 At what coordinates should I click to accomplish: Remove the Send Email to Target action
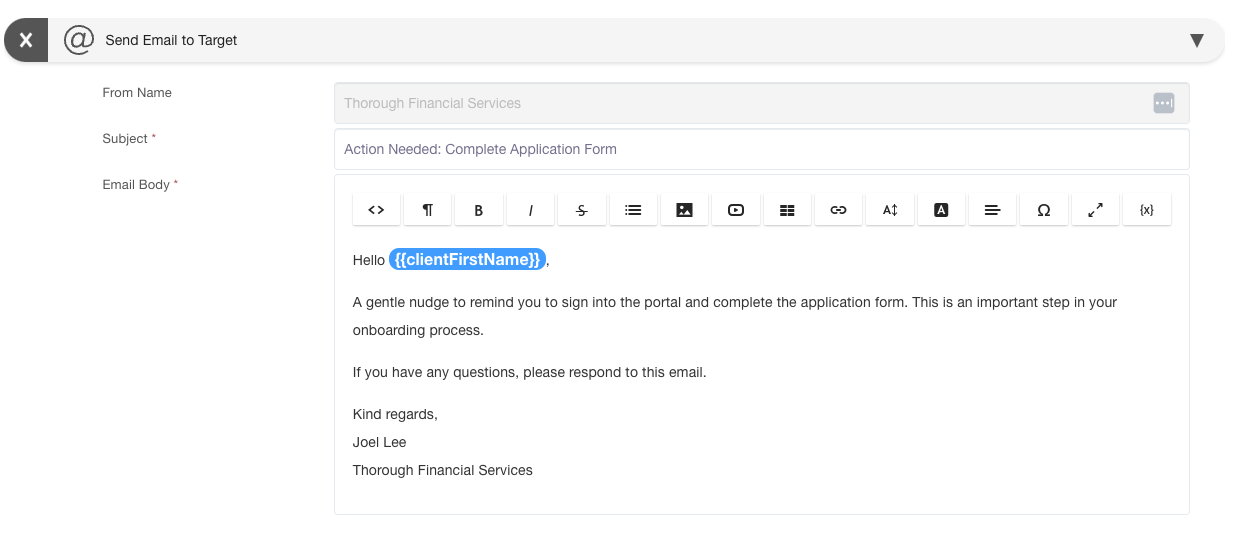[x=26, y=41]
